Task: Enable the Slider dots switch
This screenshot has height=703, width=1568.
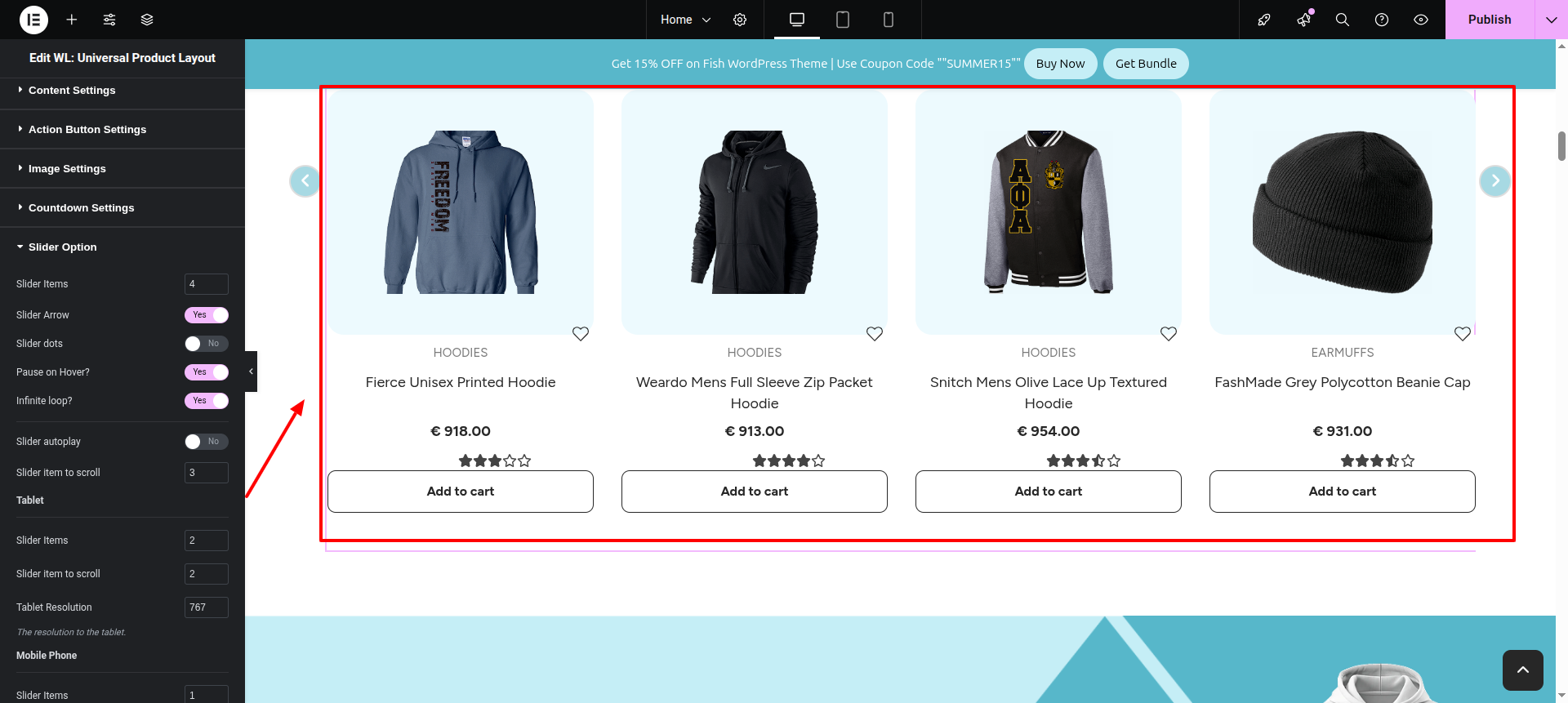Action: [207, 344]
